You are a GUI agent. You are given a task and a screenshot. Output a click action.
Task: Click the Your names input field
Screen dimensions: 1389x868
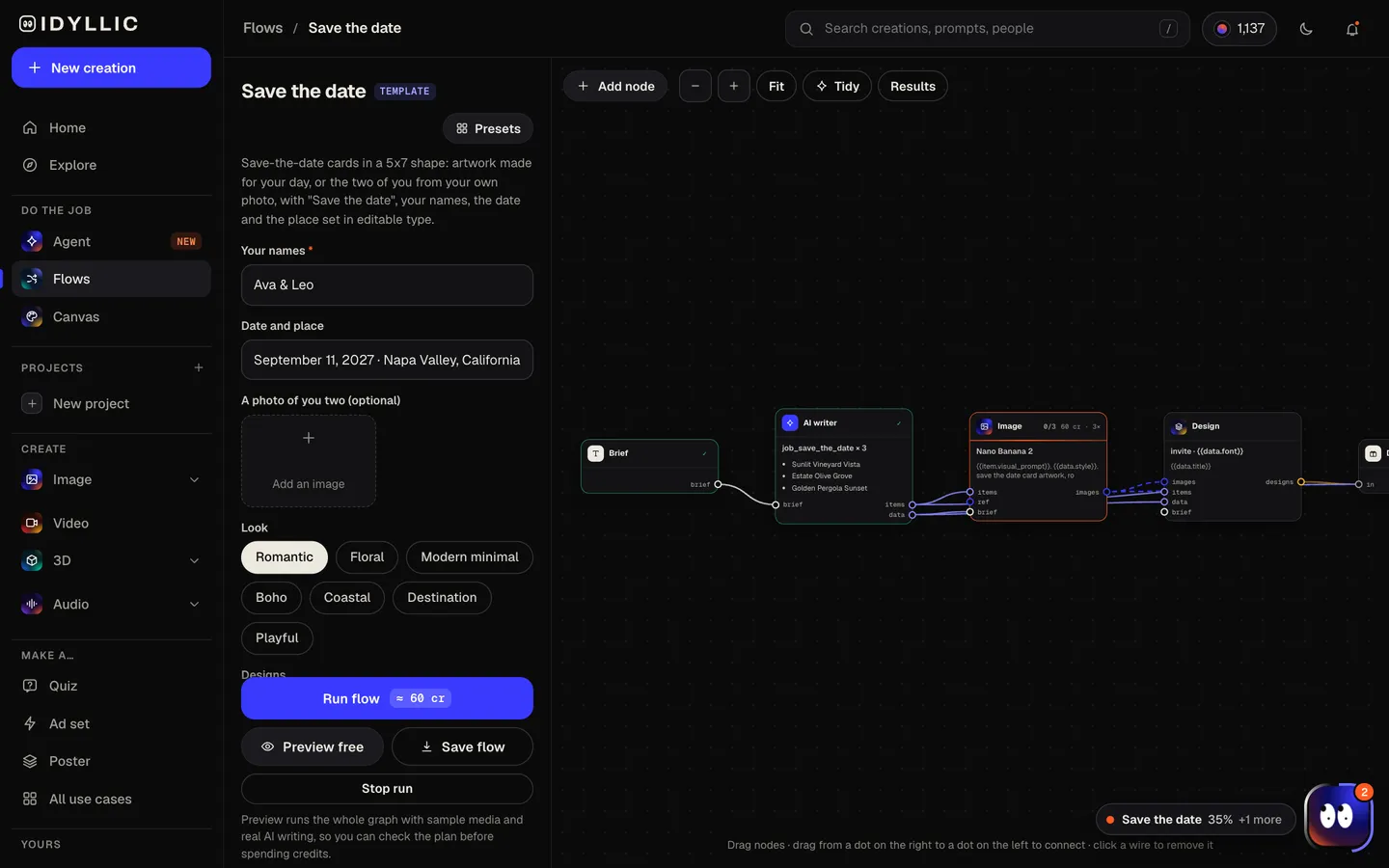click(x=387, y=285)
